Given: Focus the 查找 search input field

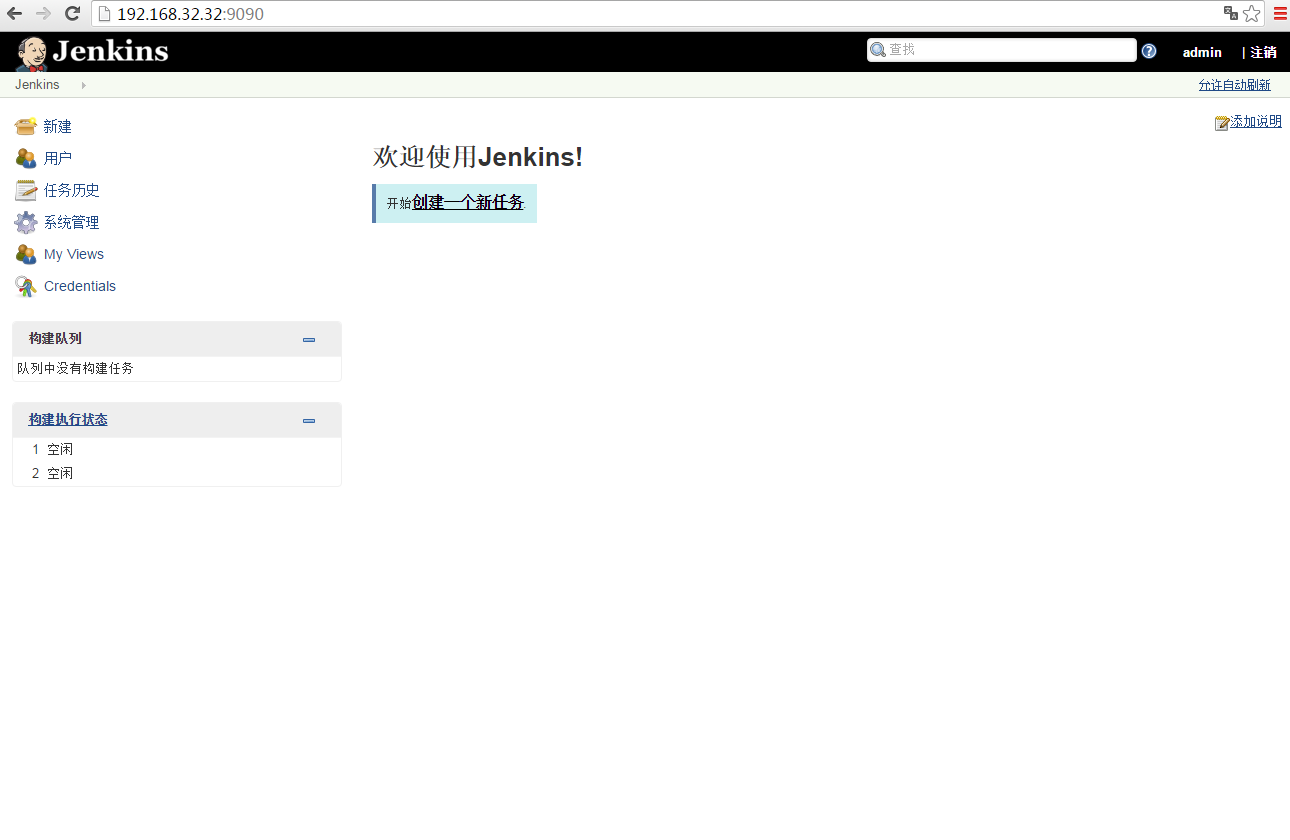Looking at the screenshot, I should pyautogui.click(x=1002, y=50).
